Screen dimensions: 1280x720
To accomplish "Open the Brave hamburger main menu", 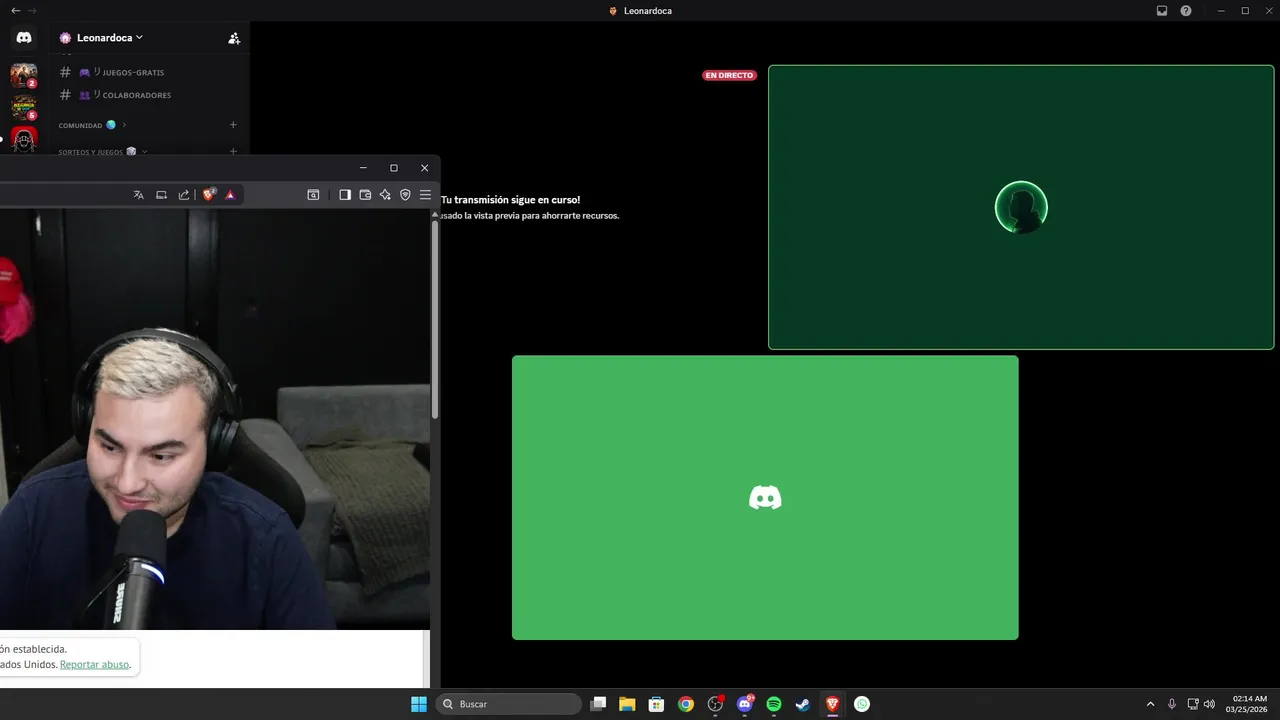I will pyautogui.click(x=425, y=195).
